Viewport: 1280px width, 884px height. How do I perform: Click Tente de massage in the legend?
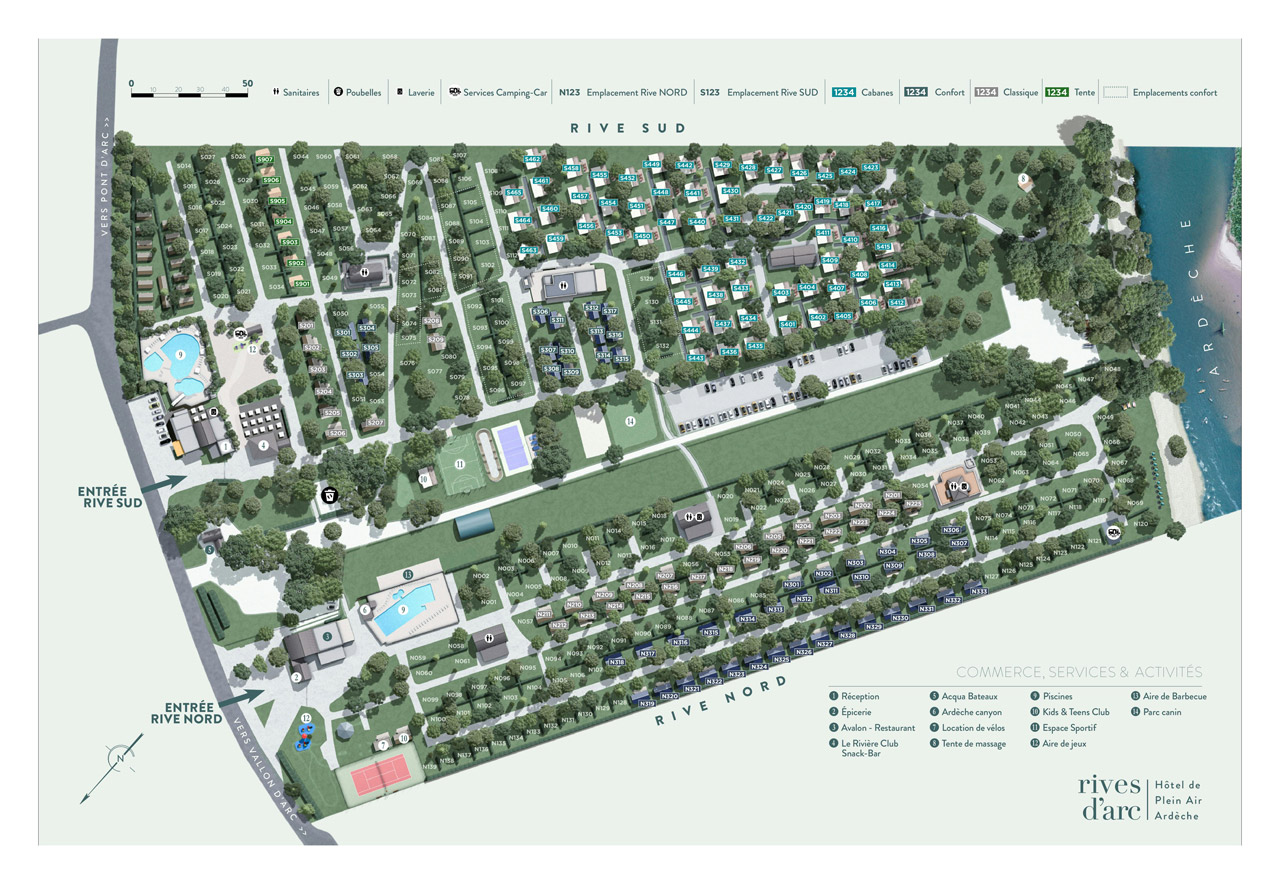click(968, 744)
